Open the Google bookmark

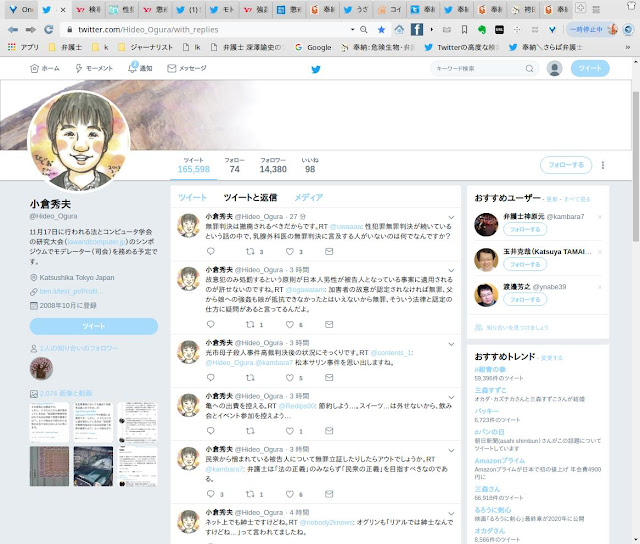[x=313, y=47]
